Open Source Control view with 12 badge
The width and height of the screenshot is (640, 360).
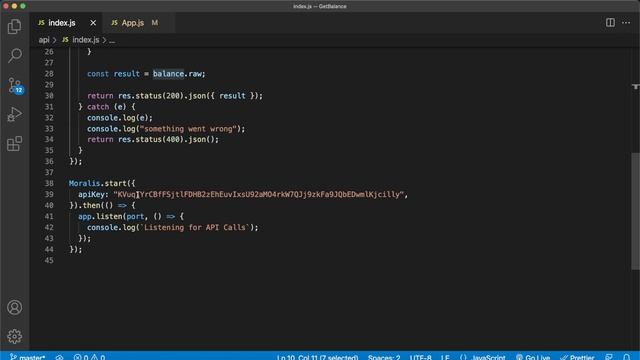(x=15, y=86)
